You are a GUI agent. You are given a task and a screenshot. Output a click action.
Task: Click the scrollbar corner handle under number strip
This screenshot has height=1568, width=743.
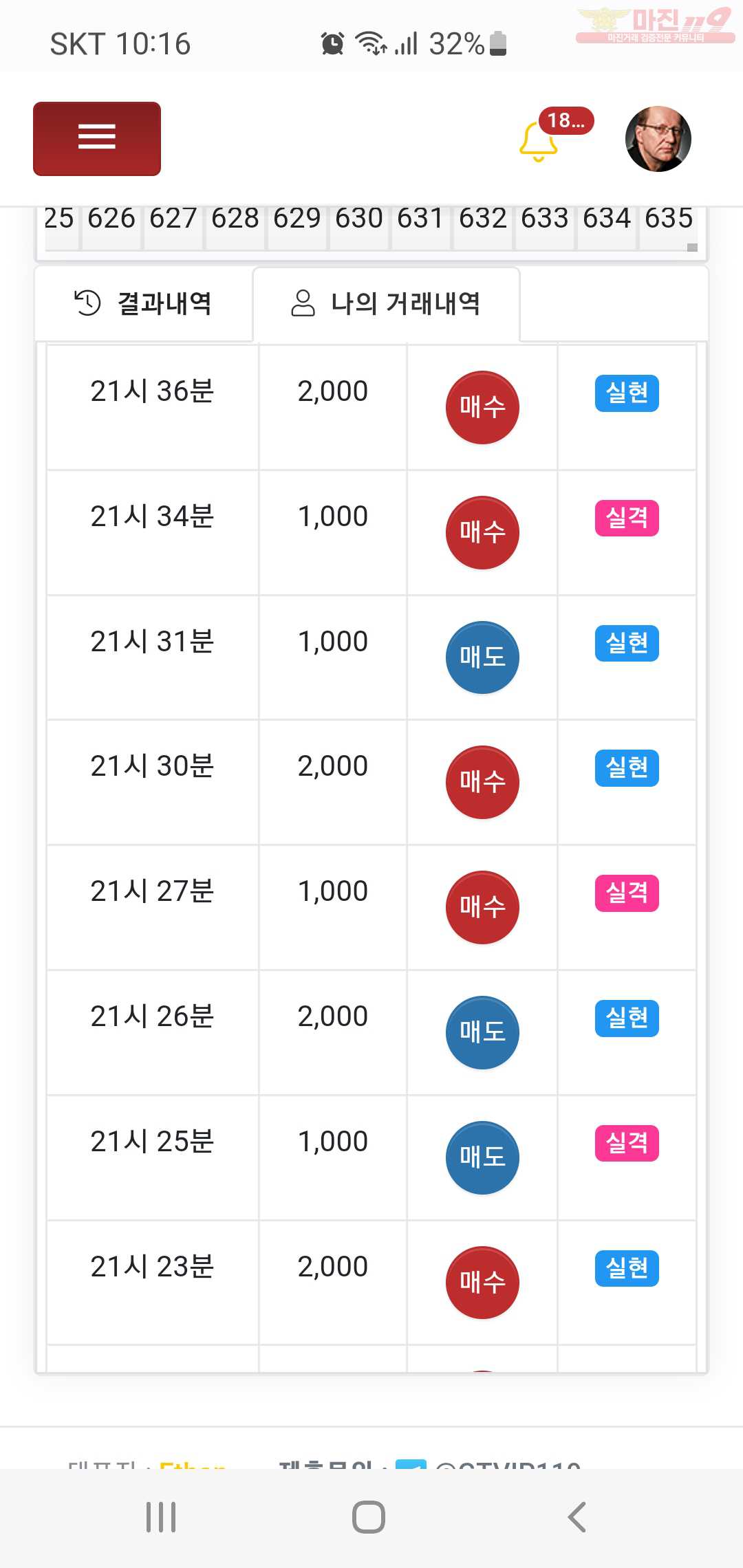[x=692, y=248]
